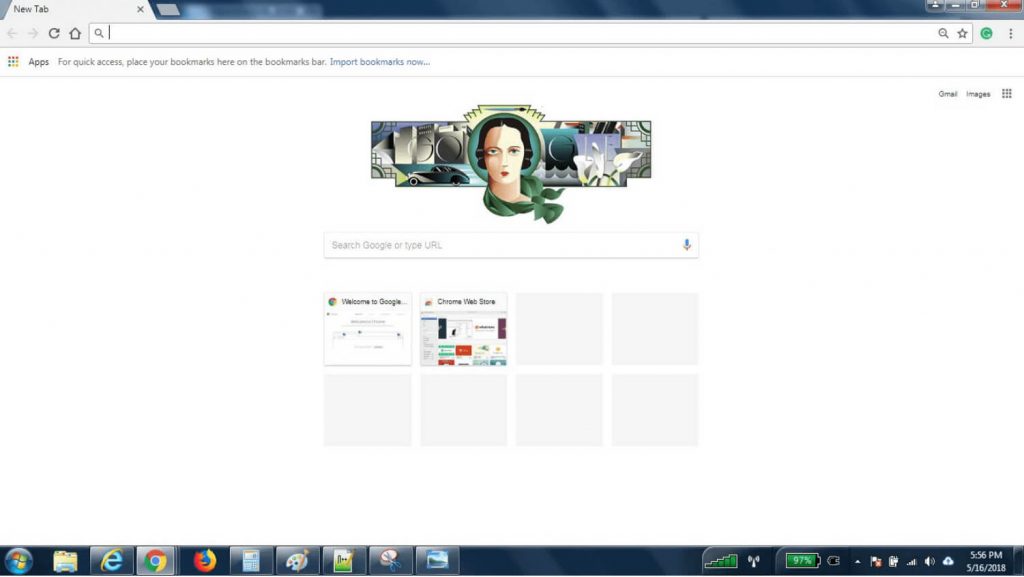Viewport: 1024px width, 577px height.
Task: Open the zoom magnifier icon in address bar
Action: tap(943, 33)
